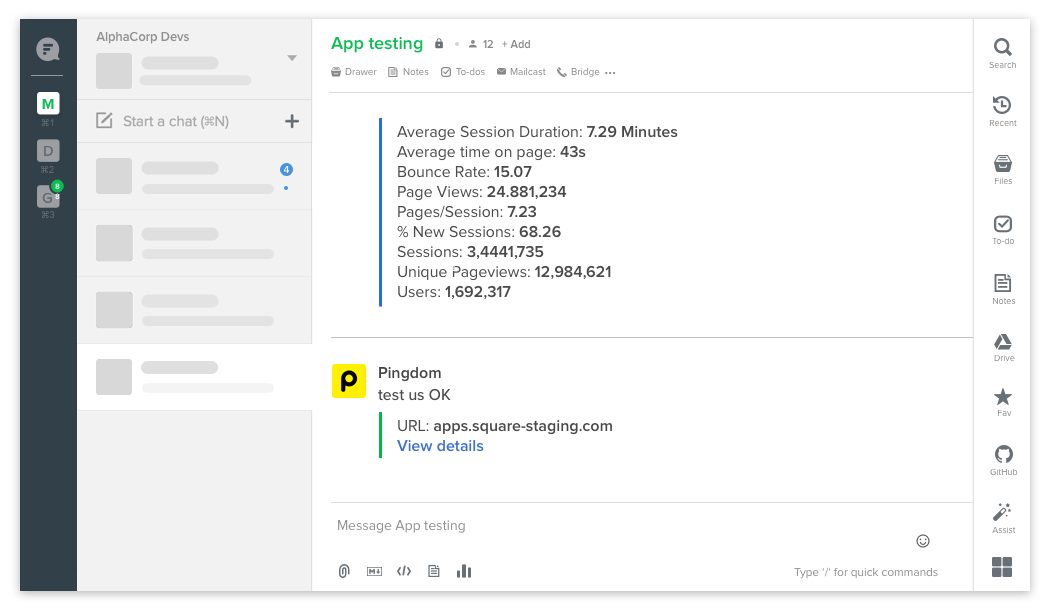Open the Recent history panel
This screenshot has width=1050, height=610.
tap(1002, 110)
